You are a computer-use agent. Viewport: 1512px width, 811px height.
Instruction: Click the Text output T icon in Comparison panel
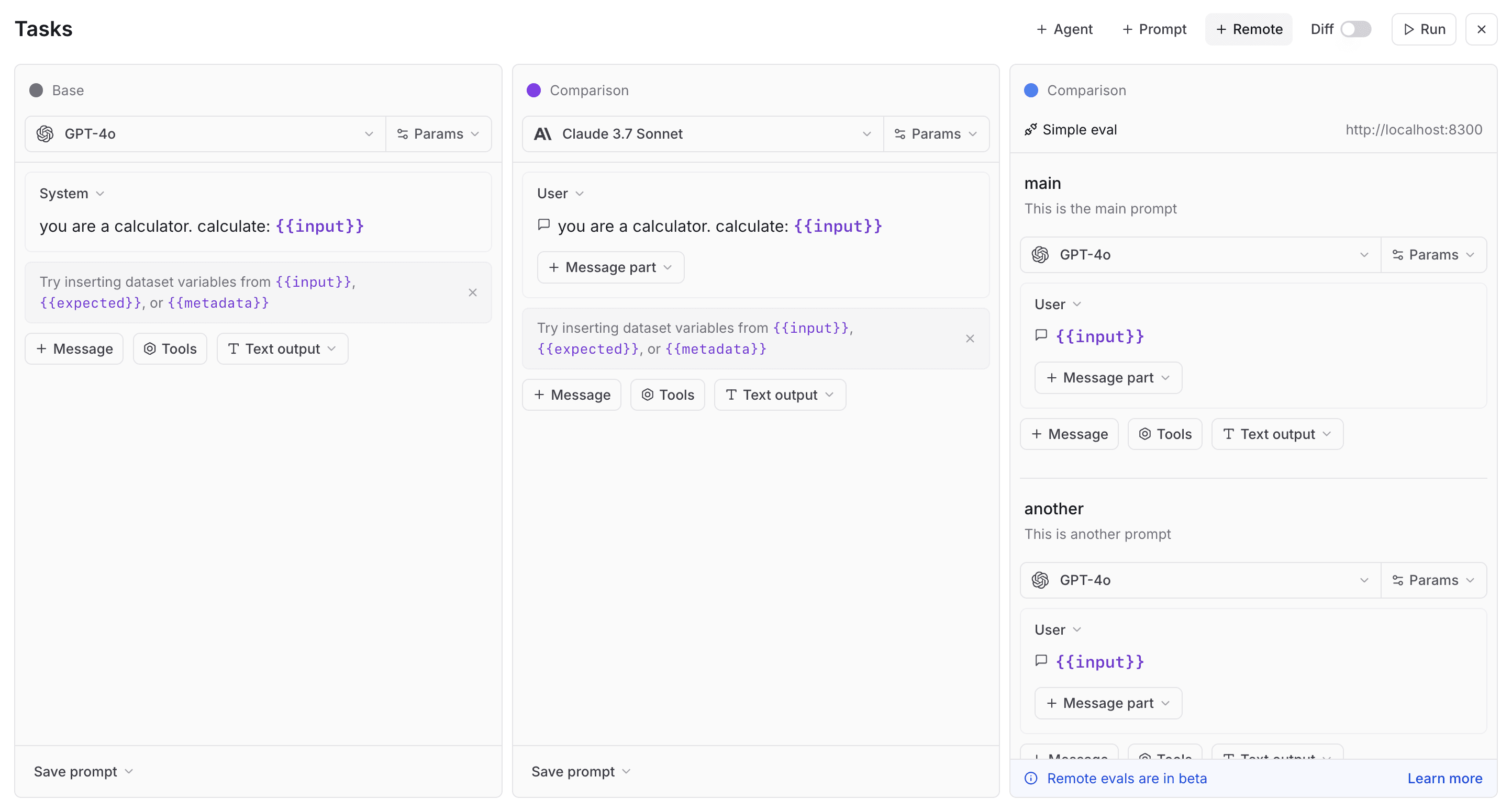click(x=730, y=395)
